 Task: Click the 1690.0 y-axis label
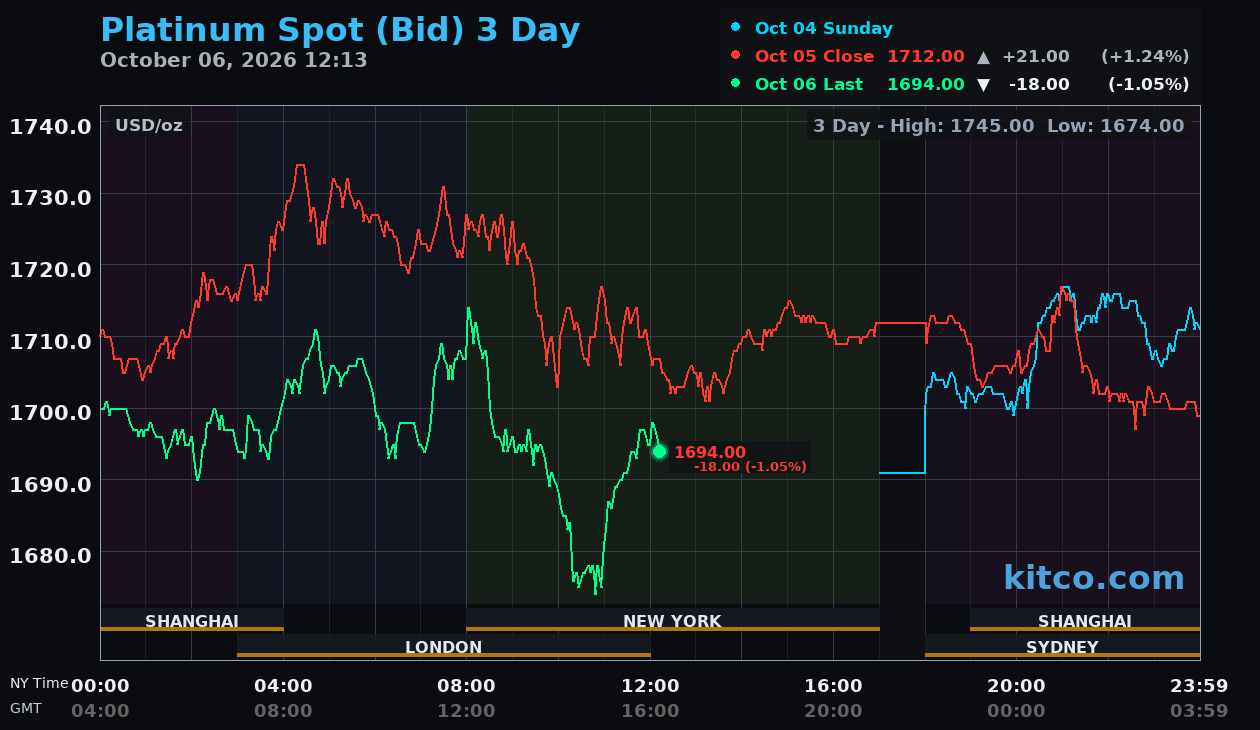[51, 483]
